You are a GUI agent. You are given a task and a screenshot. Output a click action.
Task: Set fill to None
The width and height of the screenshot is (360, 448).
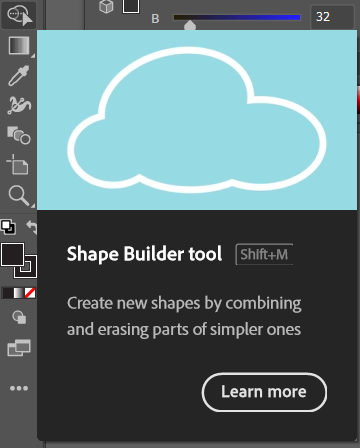point(30,293)
